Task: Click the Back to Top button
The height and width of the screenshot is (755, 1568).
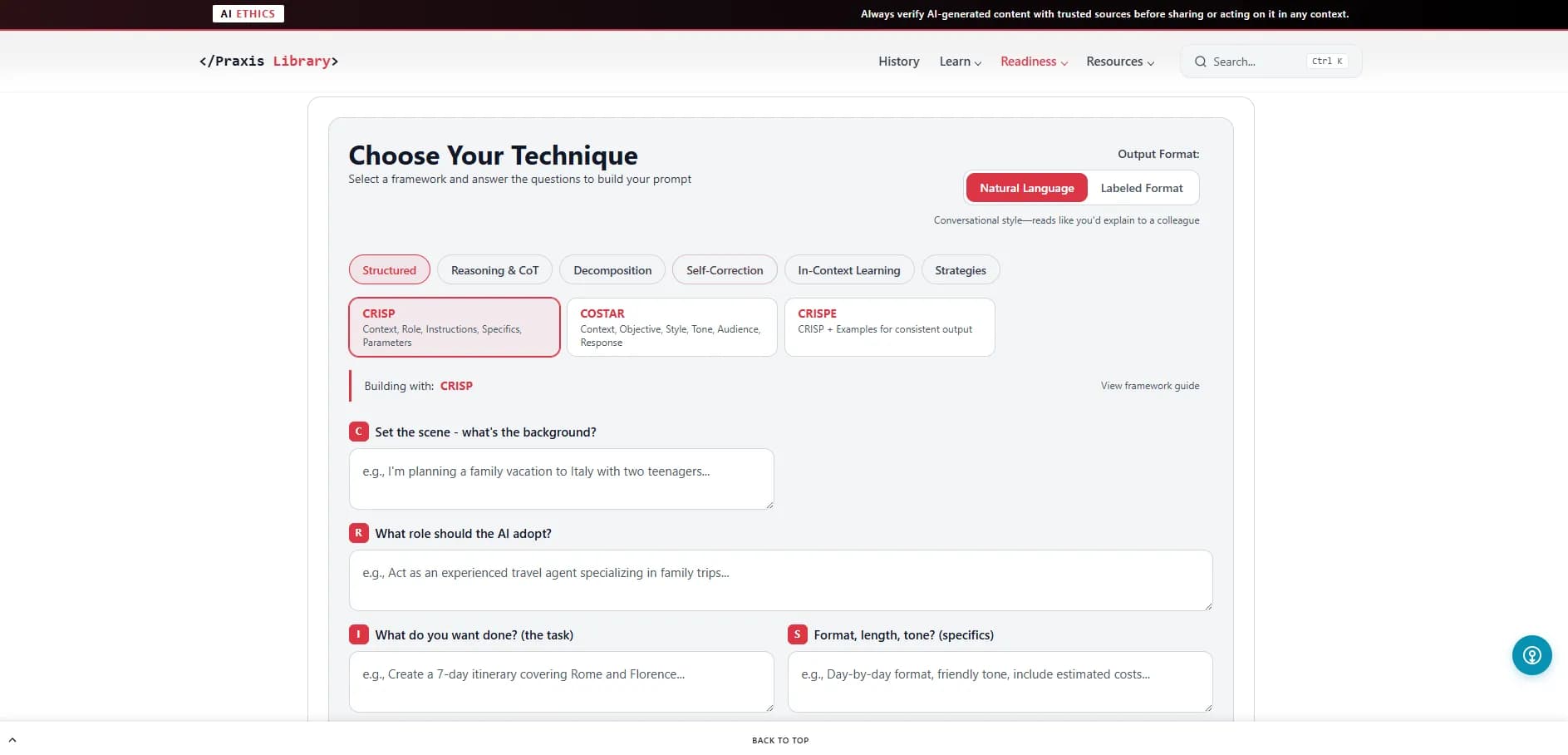Action: (779, 740)
